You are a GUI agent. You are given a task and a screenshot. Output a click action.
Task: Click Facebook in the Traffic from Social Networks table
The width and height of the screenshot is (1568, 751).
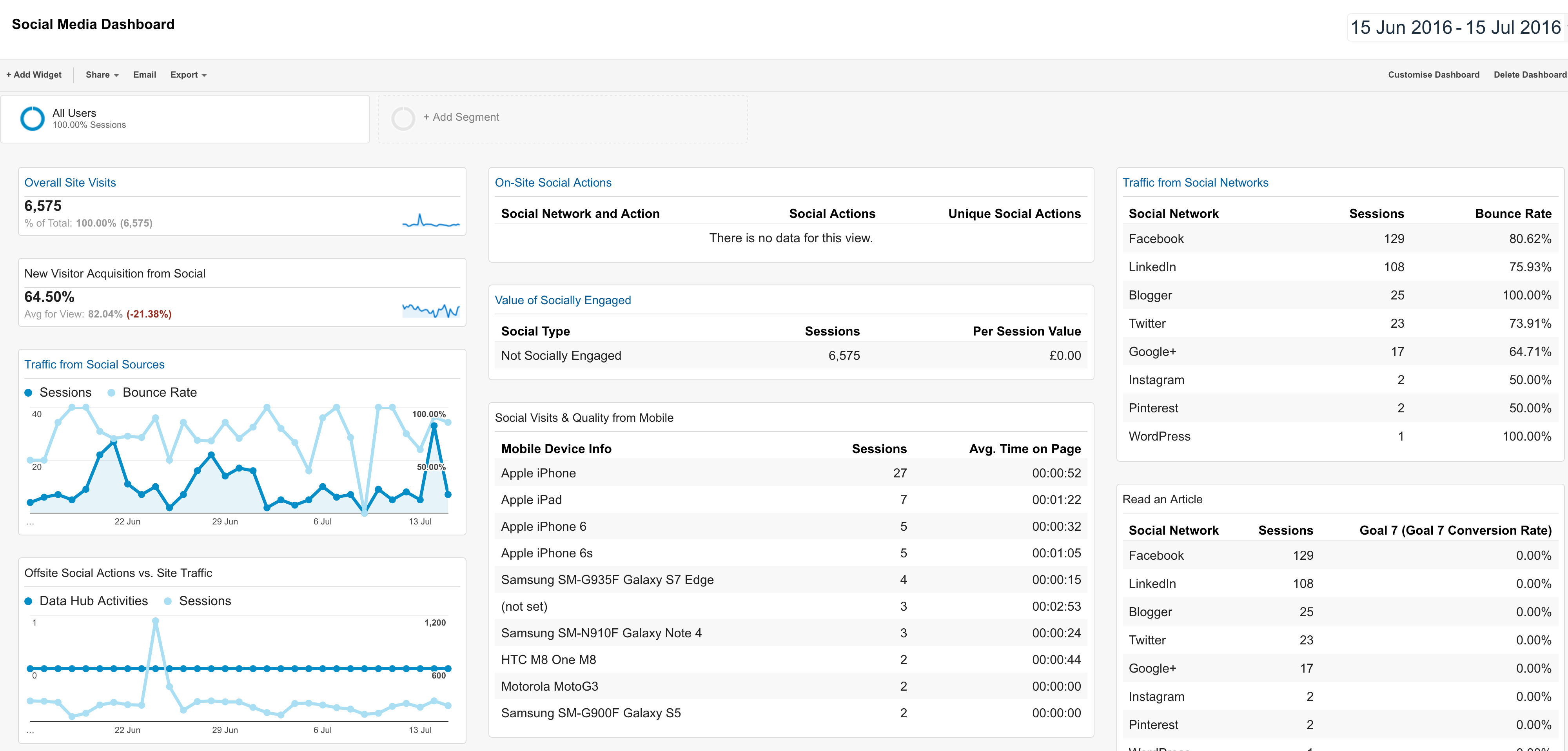coord(1156,239)
